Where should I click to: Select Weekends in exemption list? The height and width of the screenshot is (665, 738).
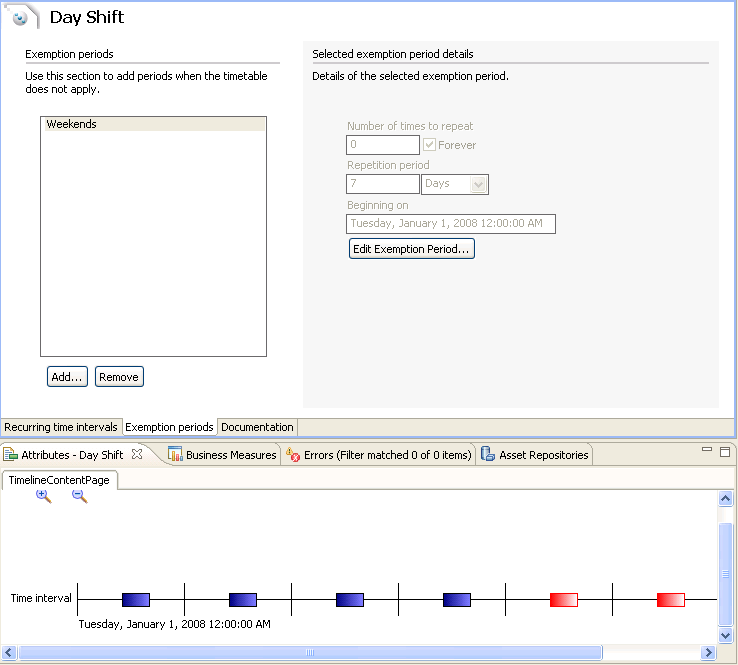[x=153, y=124]
